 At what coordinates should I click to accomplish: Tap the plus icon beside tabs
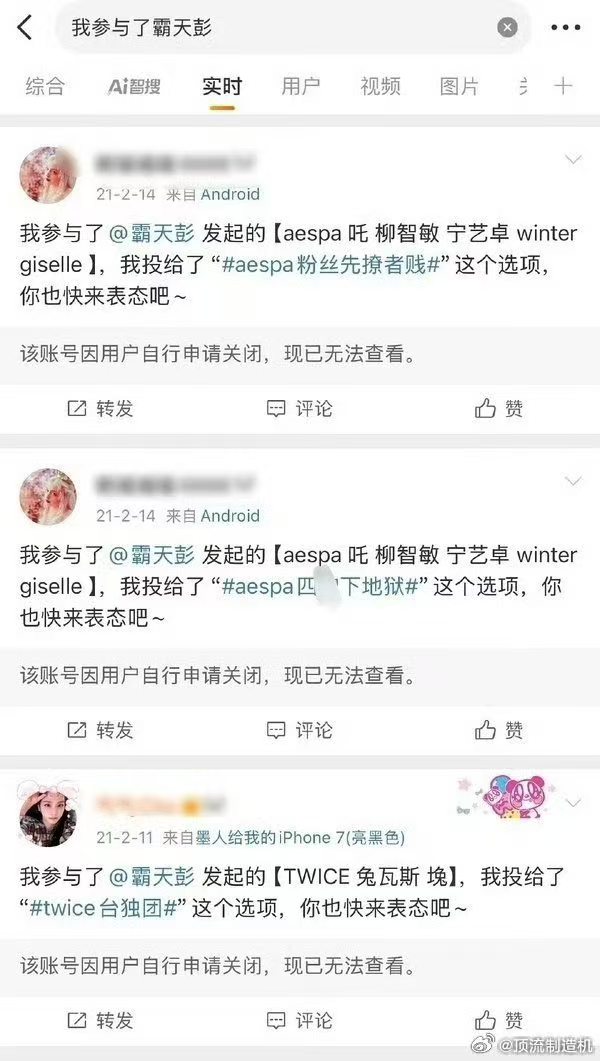[x=563, y=86]
